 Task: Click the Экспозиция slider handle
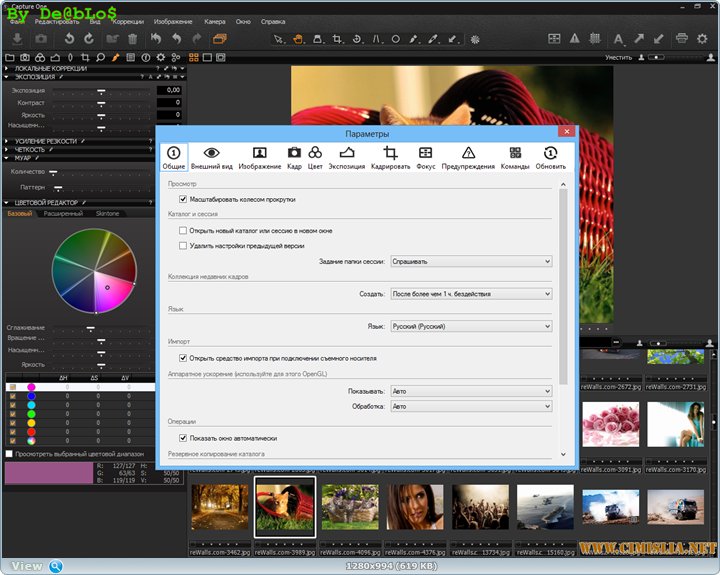(x=101, y=90)
